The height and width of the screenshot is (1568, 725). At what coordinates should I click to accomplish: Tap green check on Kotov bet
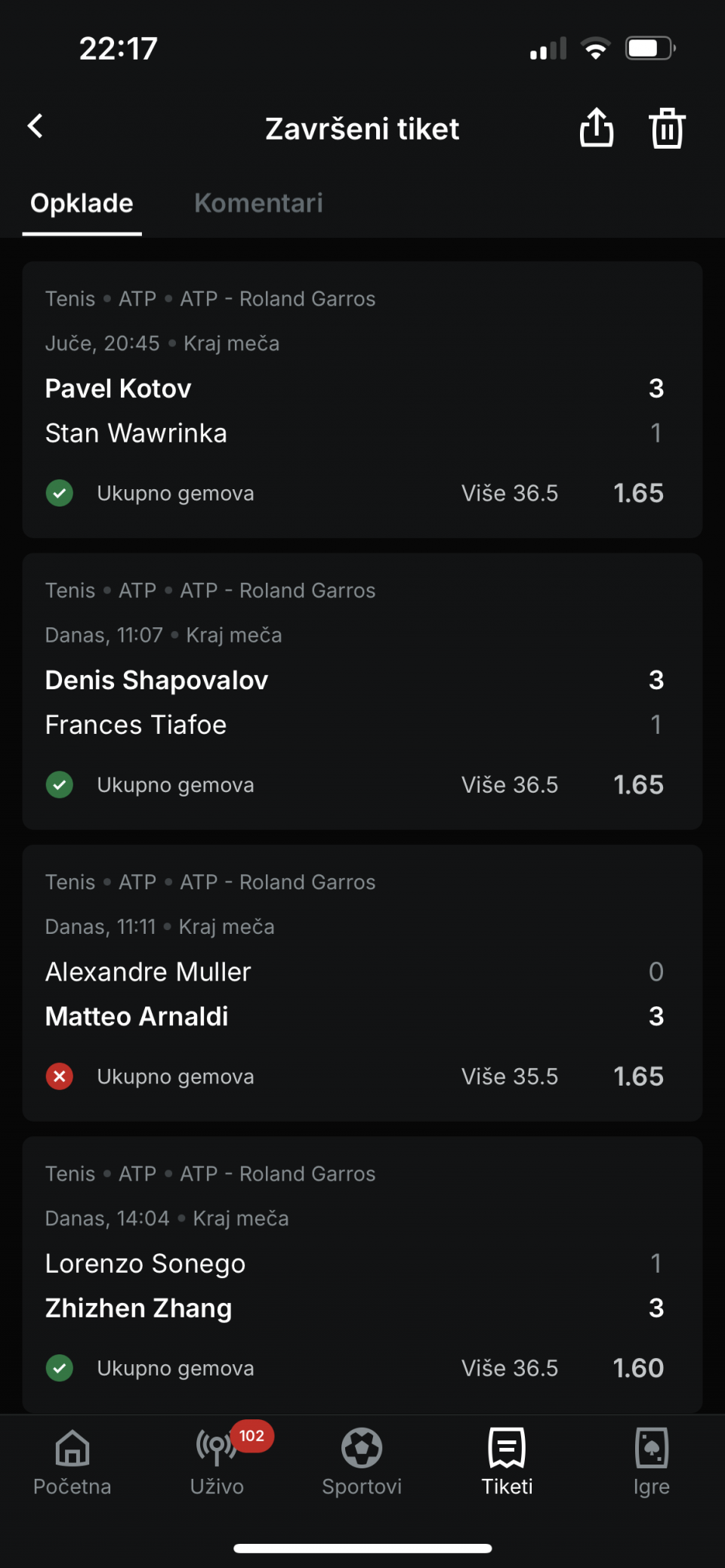point(60,493)
